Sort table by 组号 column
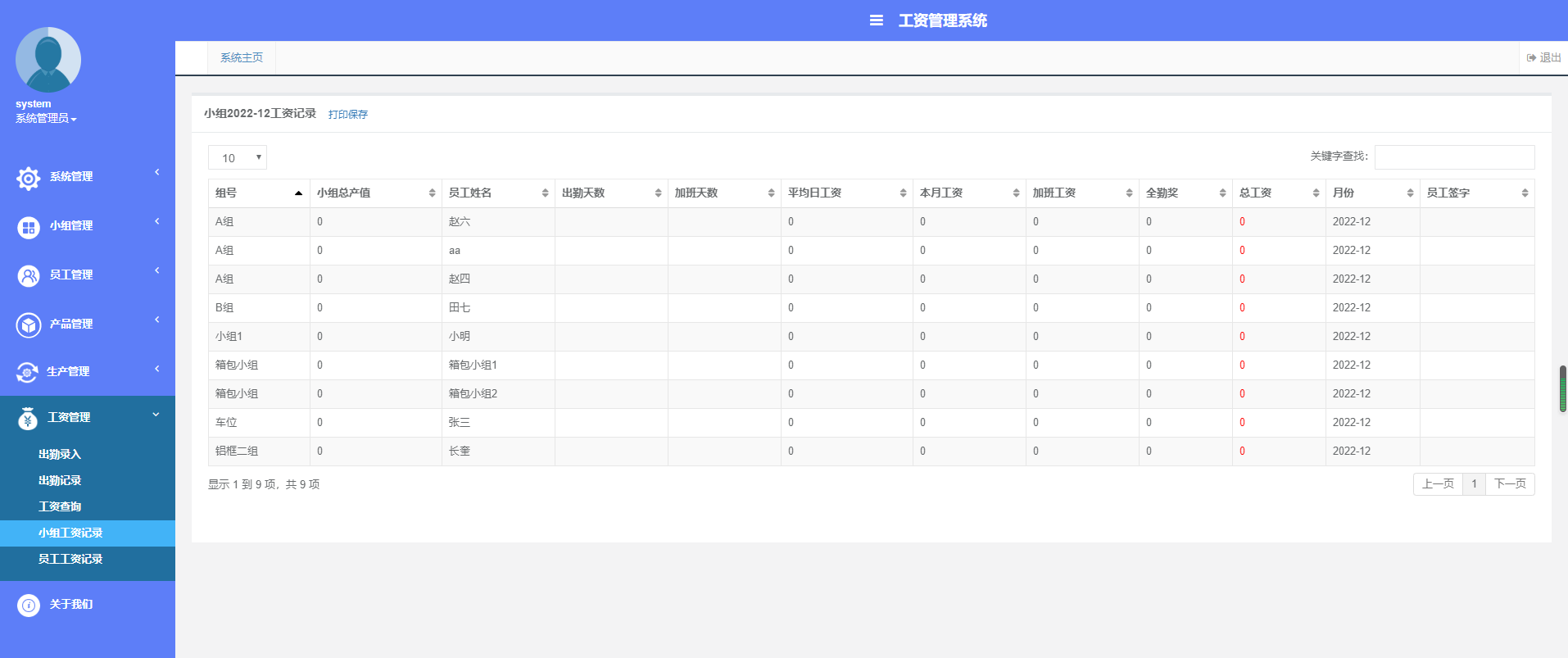Viewport: 1568px width, 658px height. [258, 193]
